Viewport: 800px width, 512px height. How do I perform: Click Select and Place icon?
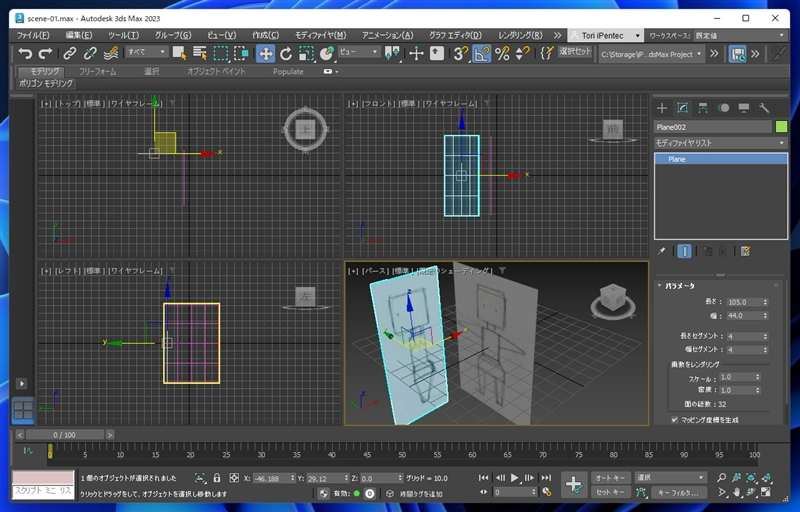pos(327,53)
